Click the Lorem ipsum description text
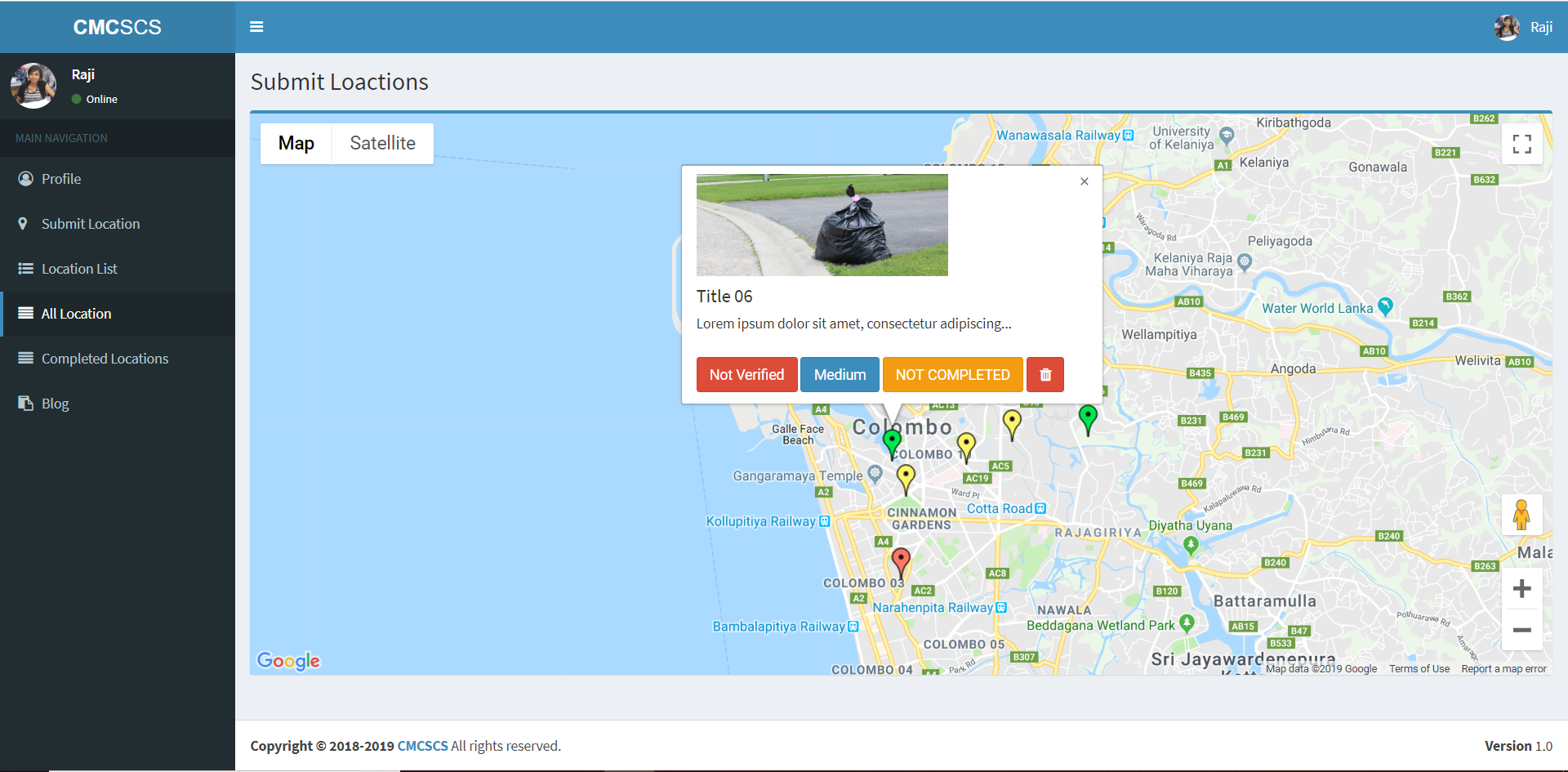1568x772 pixels. point(853,324)
